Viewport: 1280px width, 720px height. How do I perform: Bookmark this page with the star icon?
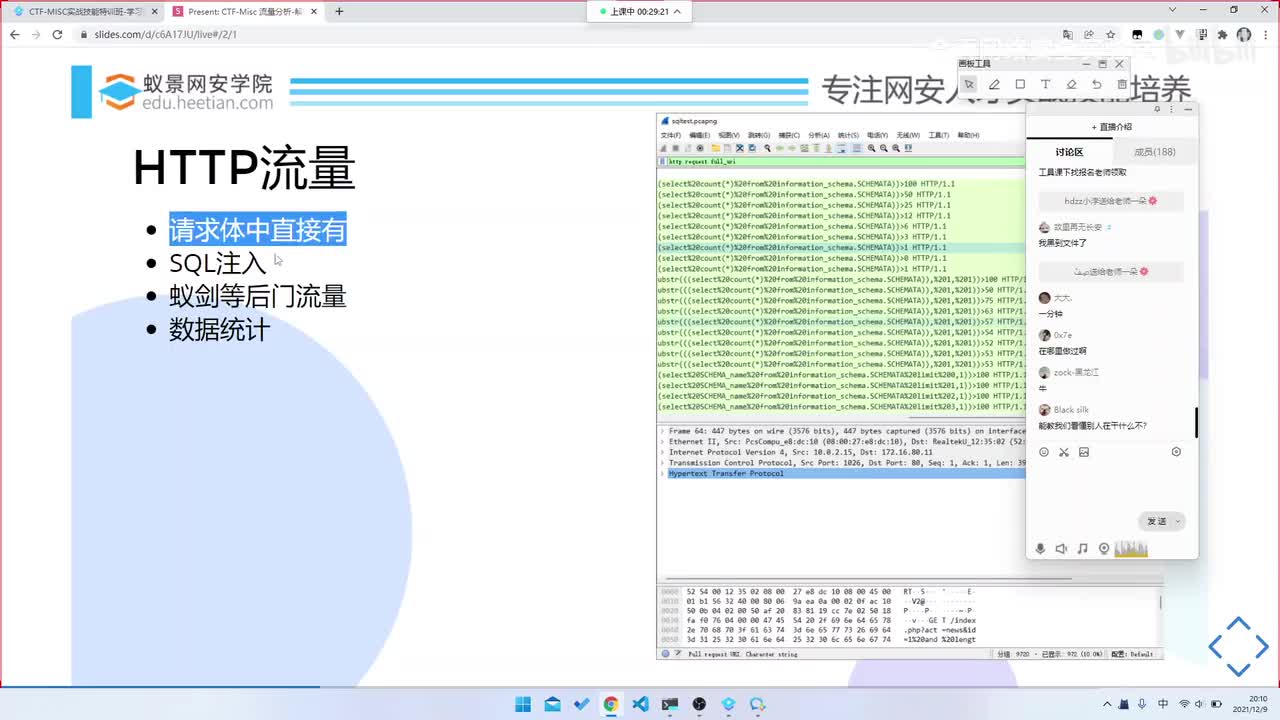[1111, 34]
